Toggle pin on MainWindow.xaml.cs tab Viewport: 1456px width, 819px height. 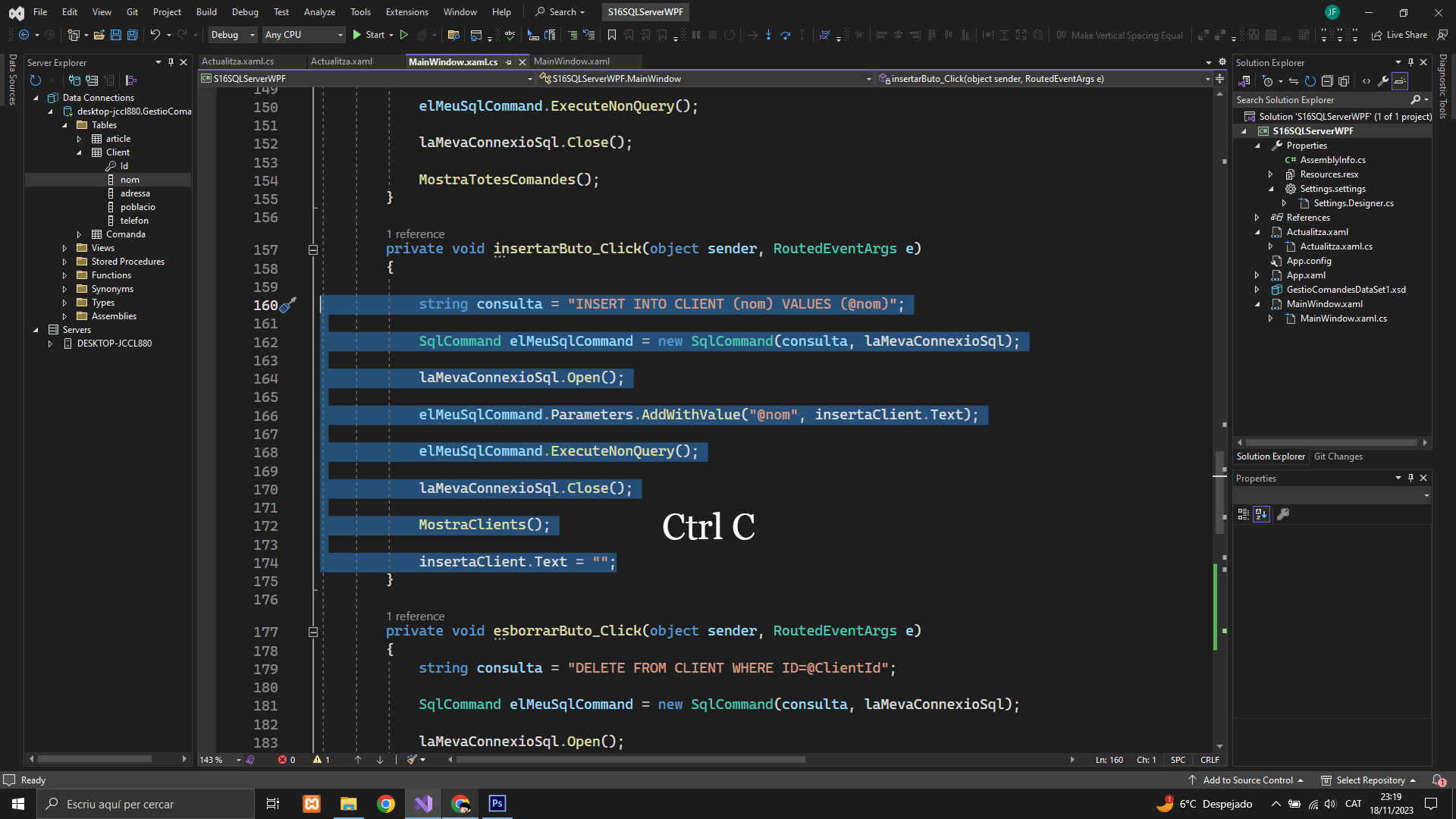pos(508,62)
